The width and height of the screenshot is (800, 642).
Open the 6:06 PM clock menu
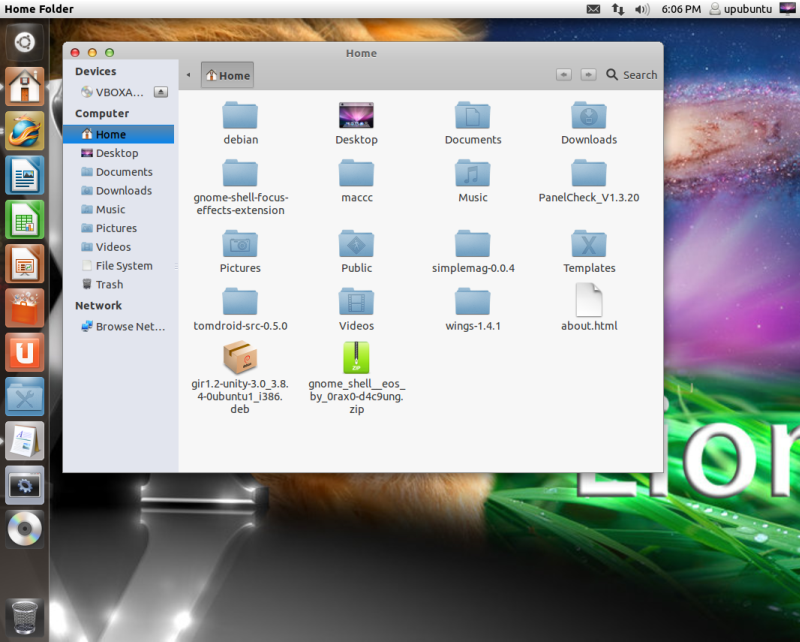[x=681, y=9]
